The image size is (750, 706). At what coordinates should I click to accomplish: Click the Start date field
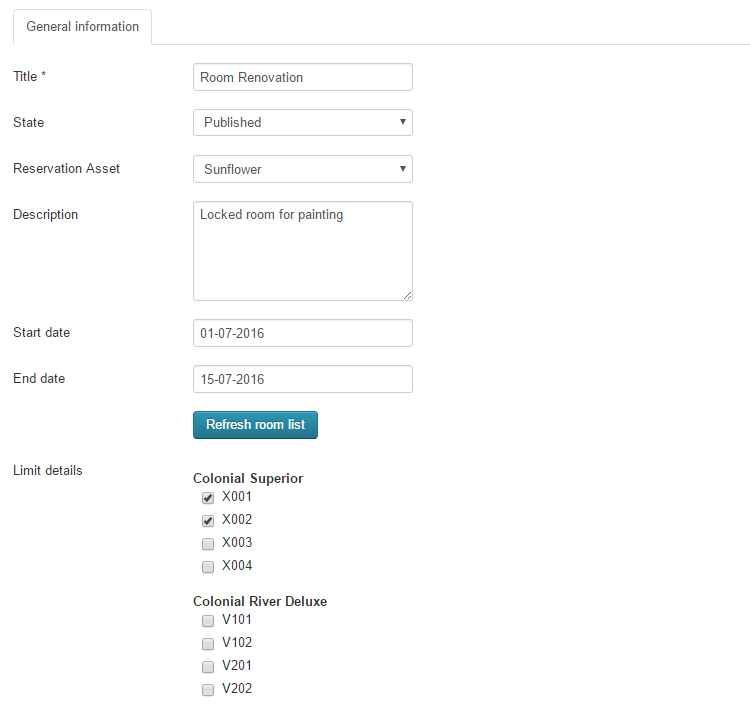click(x=302, y=333)
